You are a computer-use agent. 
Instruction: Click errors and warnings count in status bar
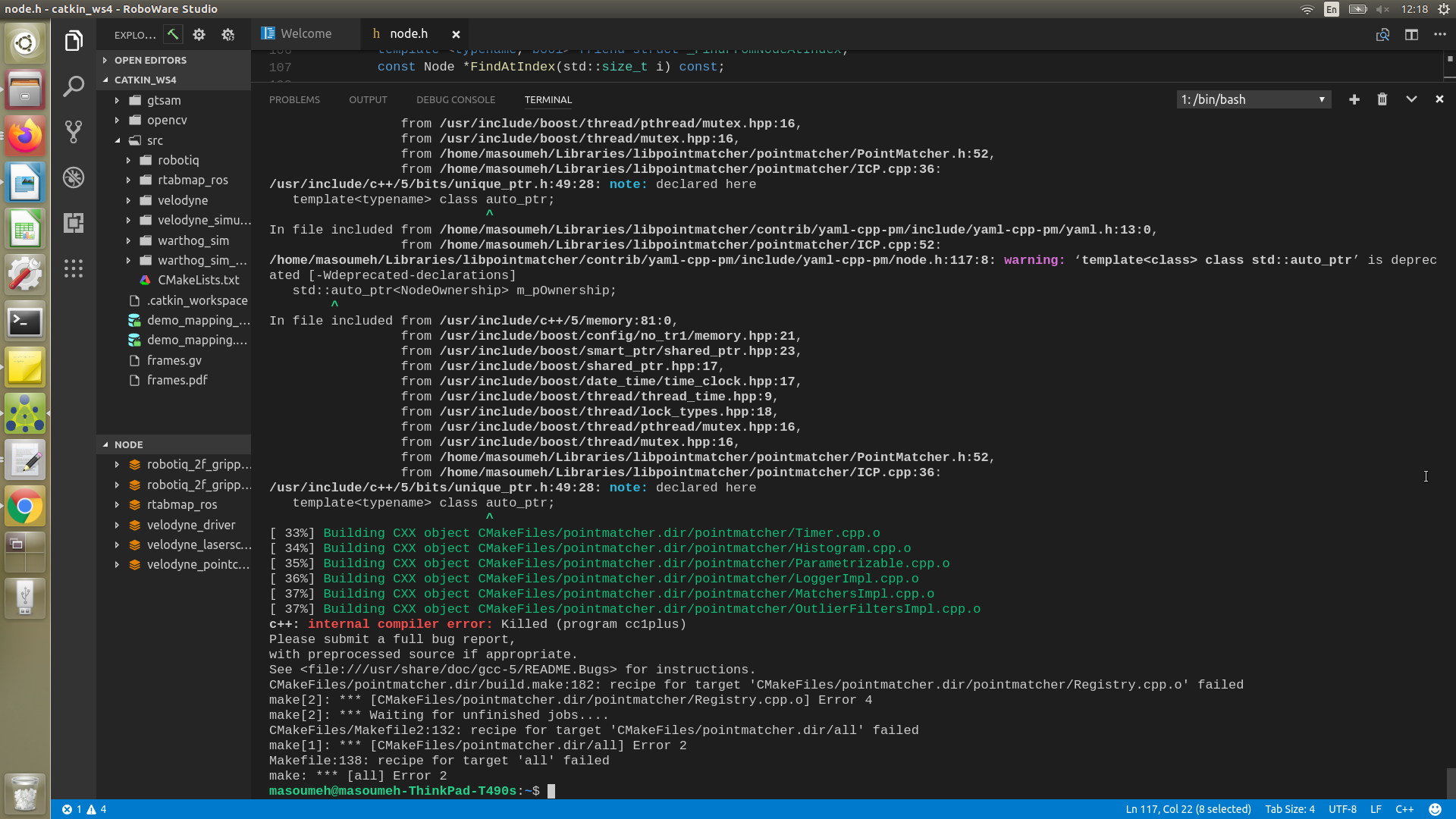click(84, 809)
